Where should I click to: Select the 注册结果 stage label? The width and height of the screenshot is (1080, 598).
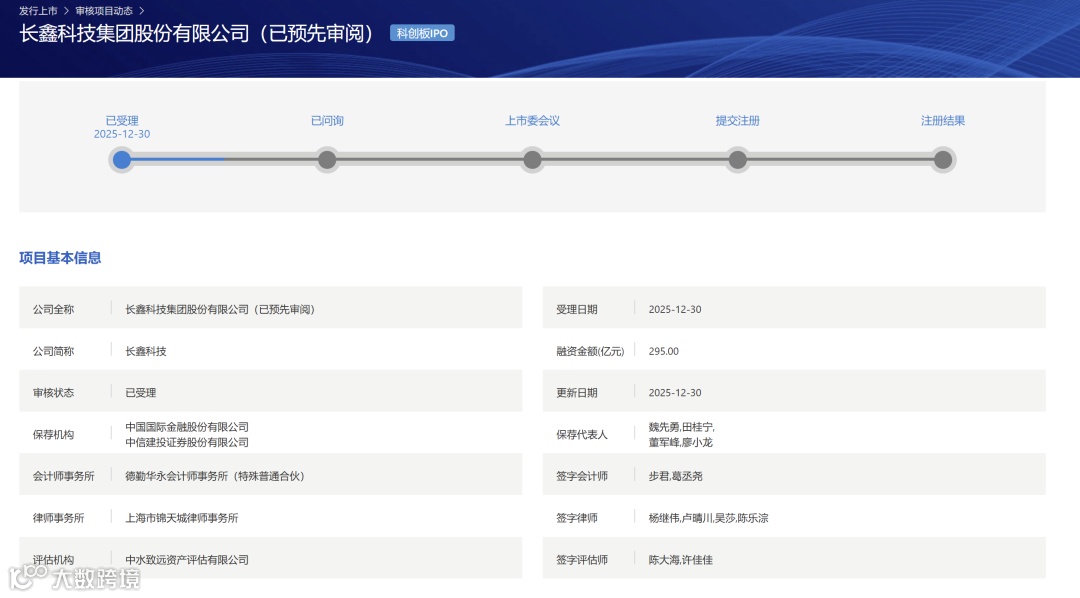[x=943, y=121]
